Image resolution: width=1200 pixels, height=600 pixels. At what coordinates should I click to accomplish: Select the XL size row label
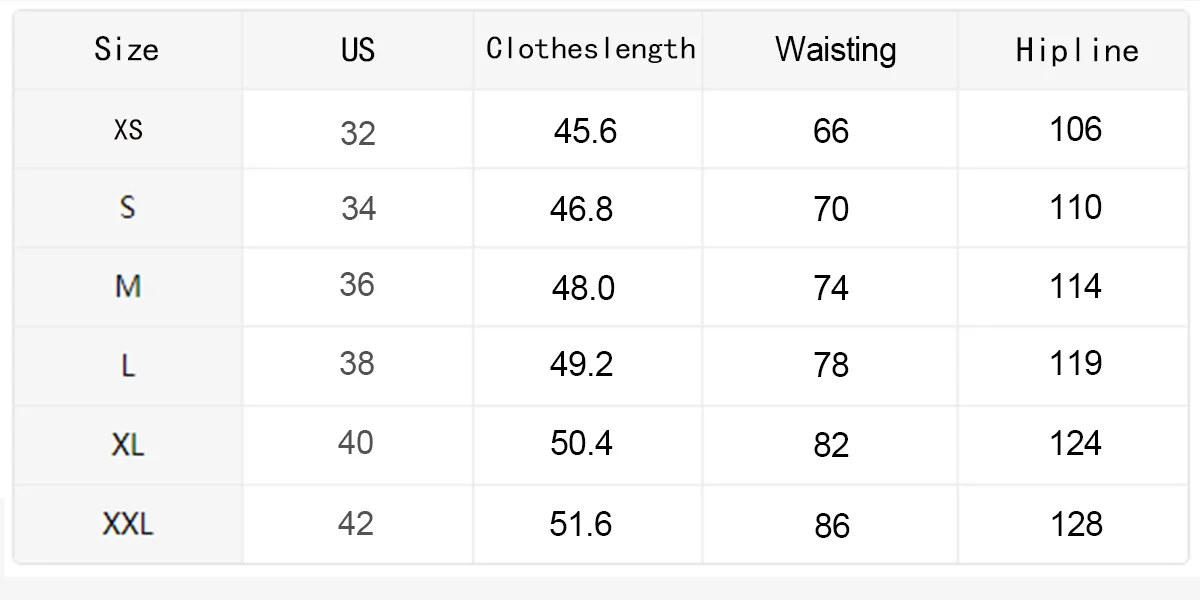click(128, 445)
